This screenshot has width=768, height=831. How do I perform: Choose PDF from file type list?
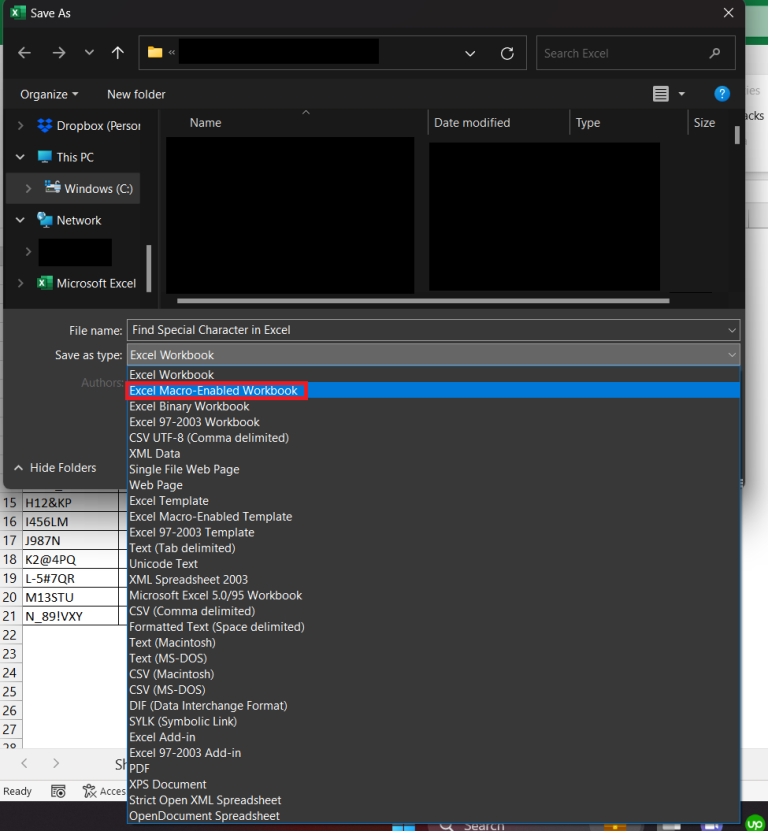tap(139, 768)
